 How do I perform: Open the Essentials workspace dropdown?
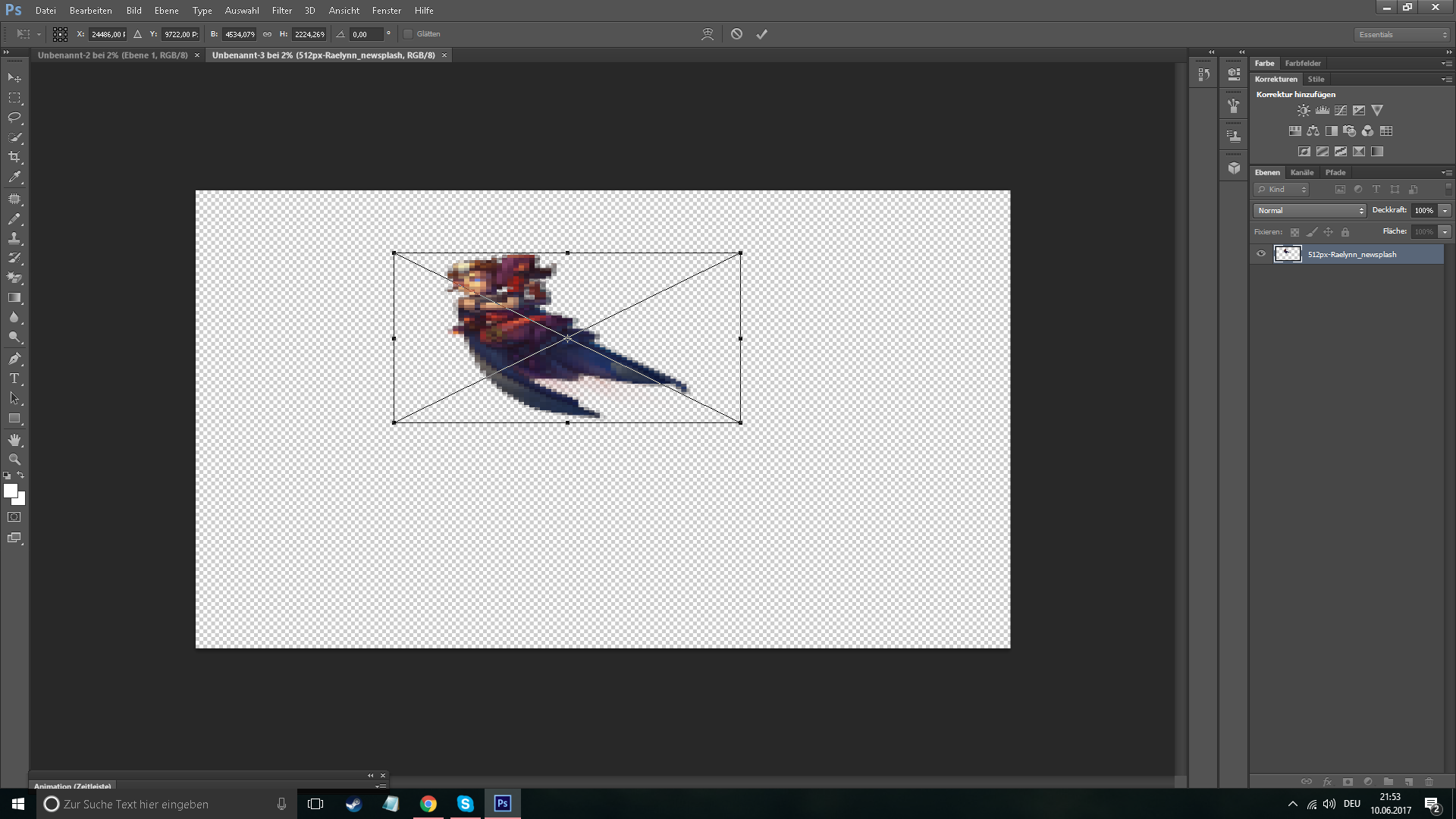pyautogui.click(x=1402, y=34)
